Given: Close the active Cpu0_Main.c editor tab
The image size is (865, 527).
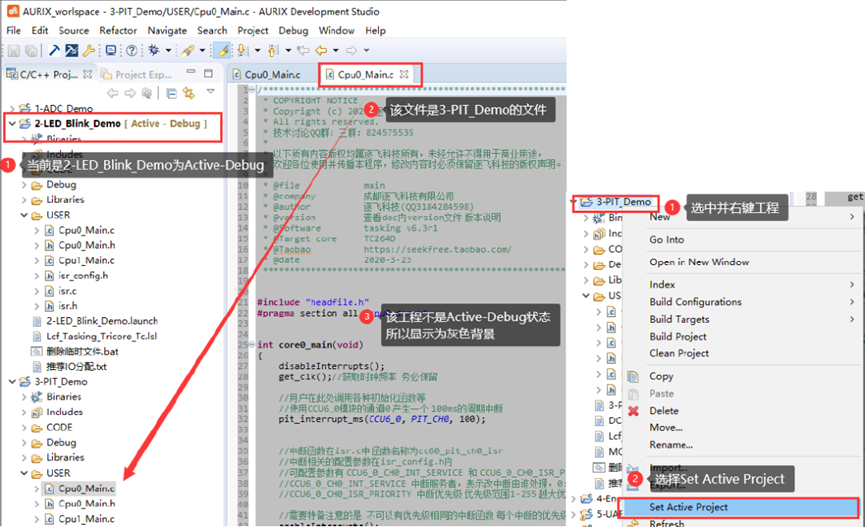Looking at the screenshot, I should (x=404, y=74).
